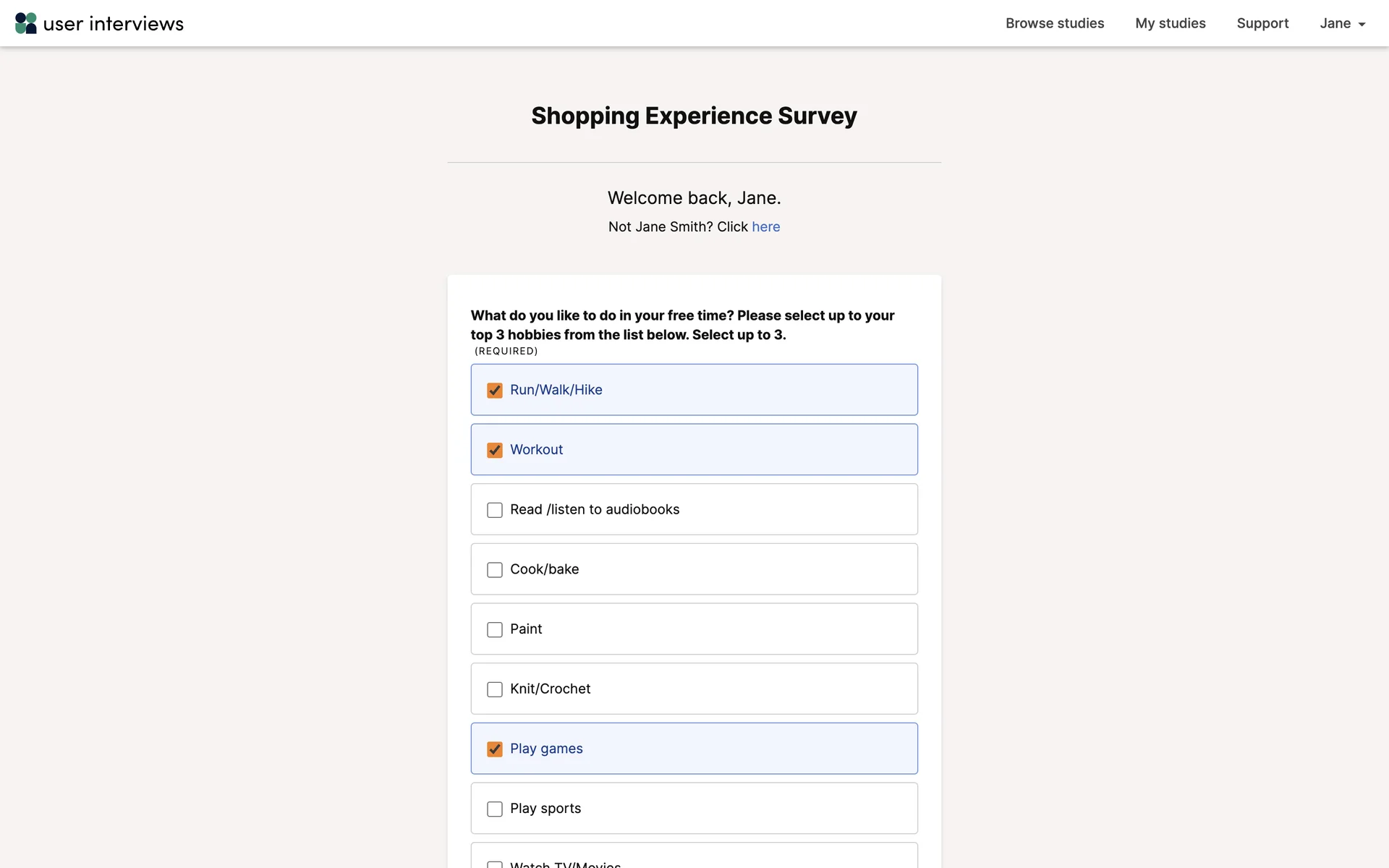Check Read /listen to audiobooks option
The height and width of the screenshot is (868, 1389).
click(x=495, y=510)
